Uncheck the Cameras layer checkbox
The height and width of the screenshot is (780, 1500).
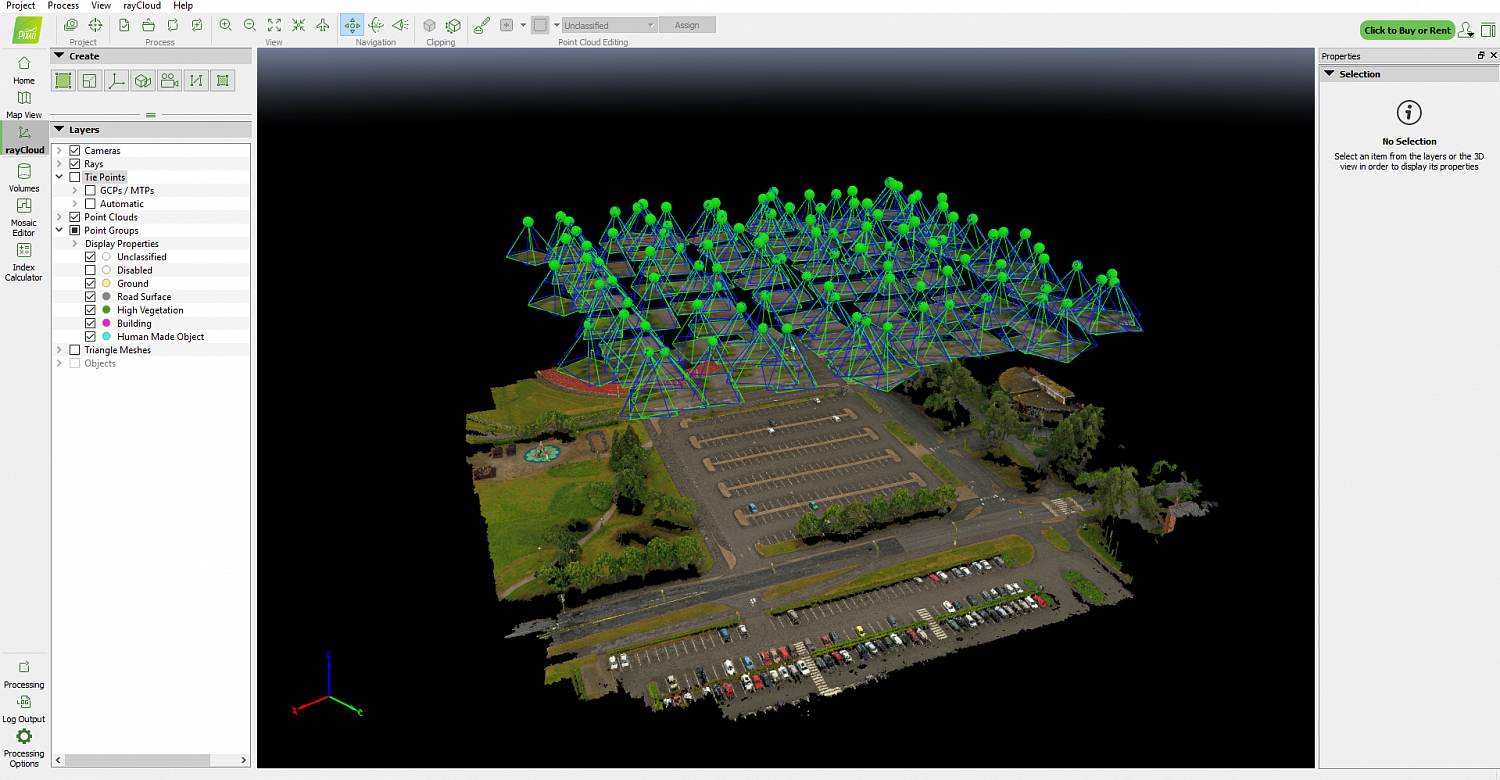click(75, 151)
